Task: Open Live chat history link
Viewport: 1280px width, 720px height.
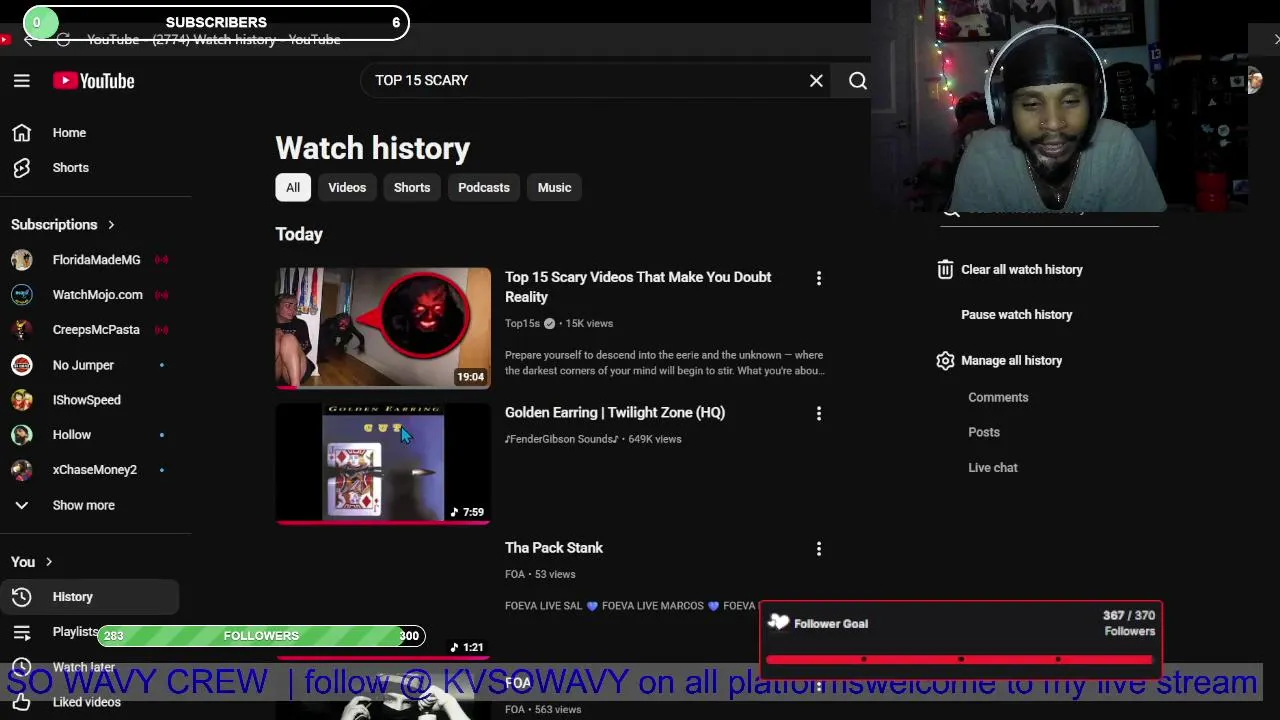Action: click(993, 468)
